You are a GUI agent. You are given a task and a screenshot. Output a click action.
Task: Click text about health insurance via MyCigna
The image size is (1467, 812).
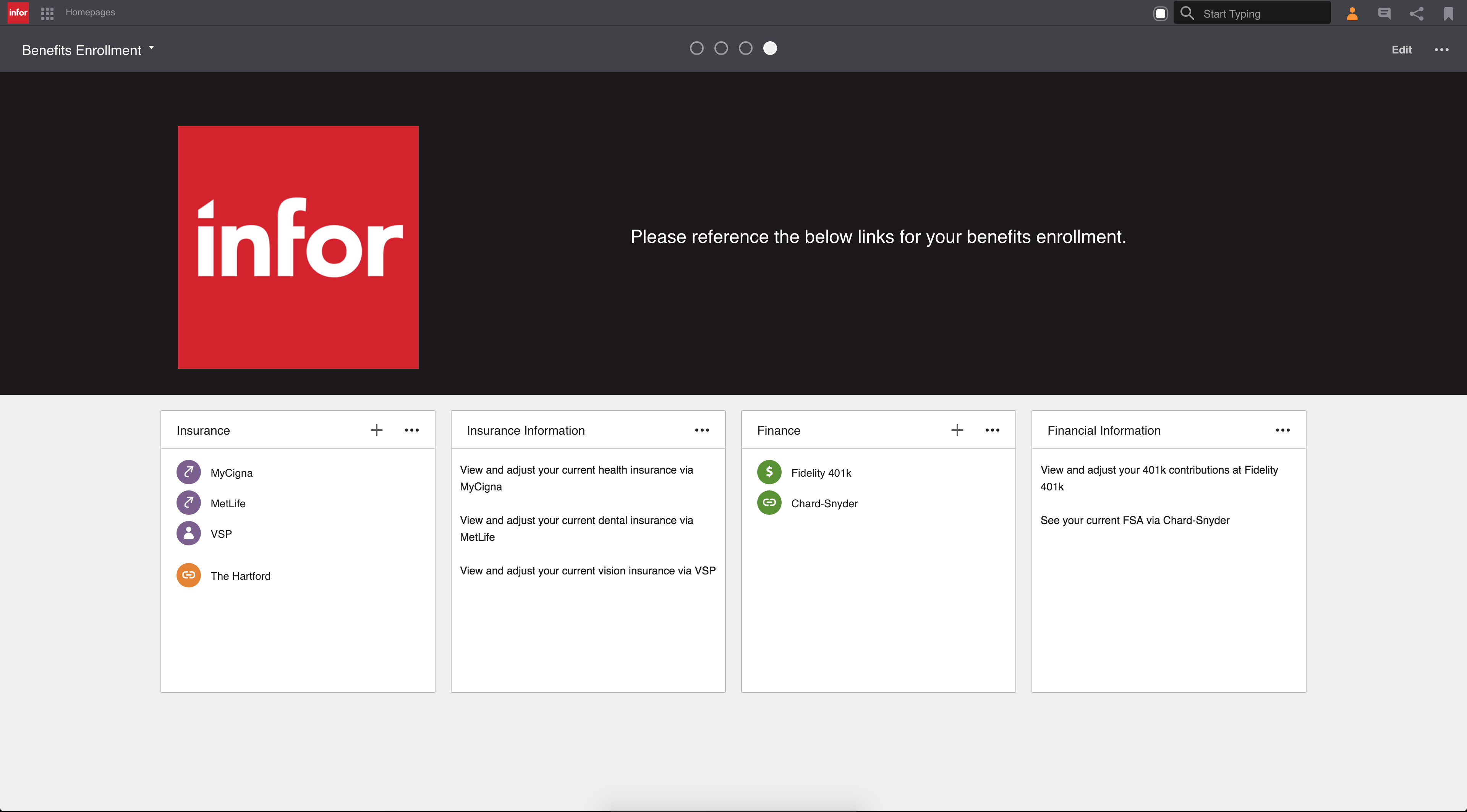(576, 478)
